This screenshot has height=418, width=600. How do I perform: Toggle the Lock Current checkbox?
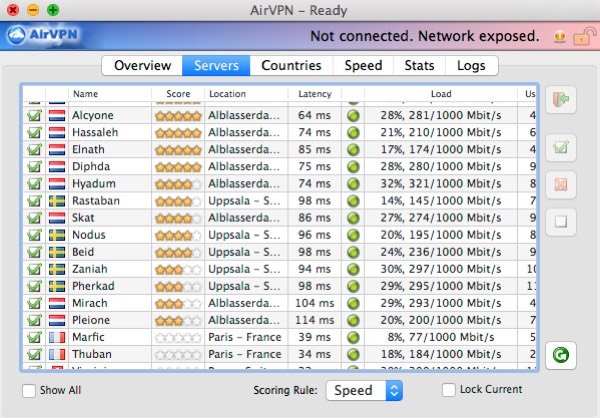click(x=449, y=390)
